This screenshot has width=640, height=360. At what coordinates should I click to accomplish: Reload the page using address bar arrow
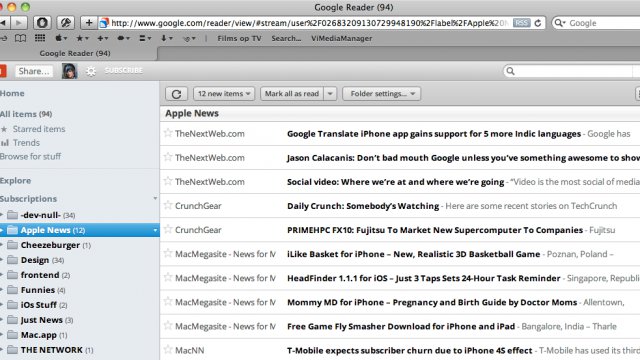[x=538, y=23]
